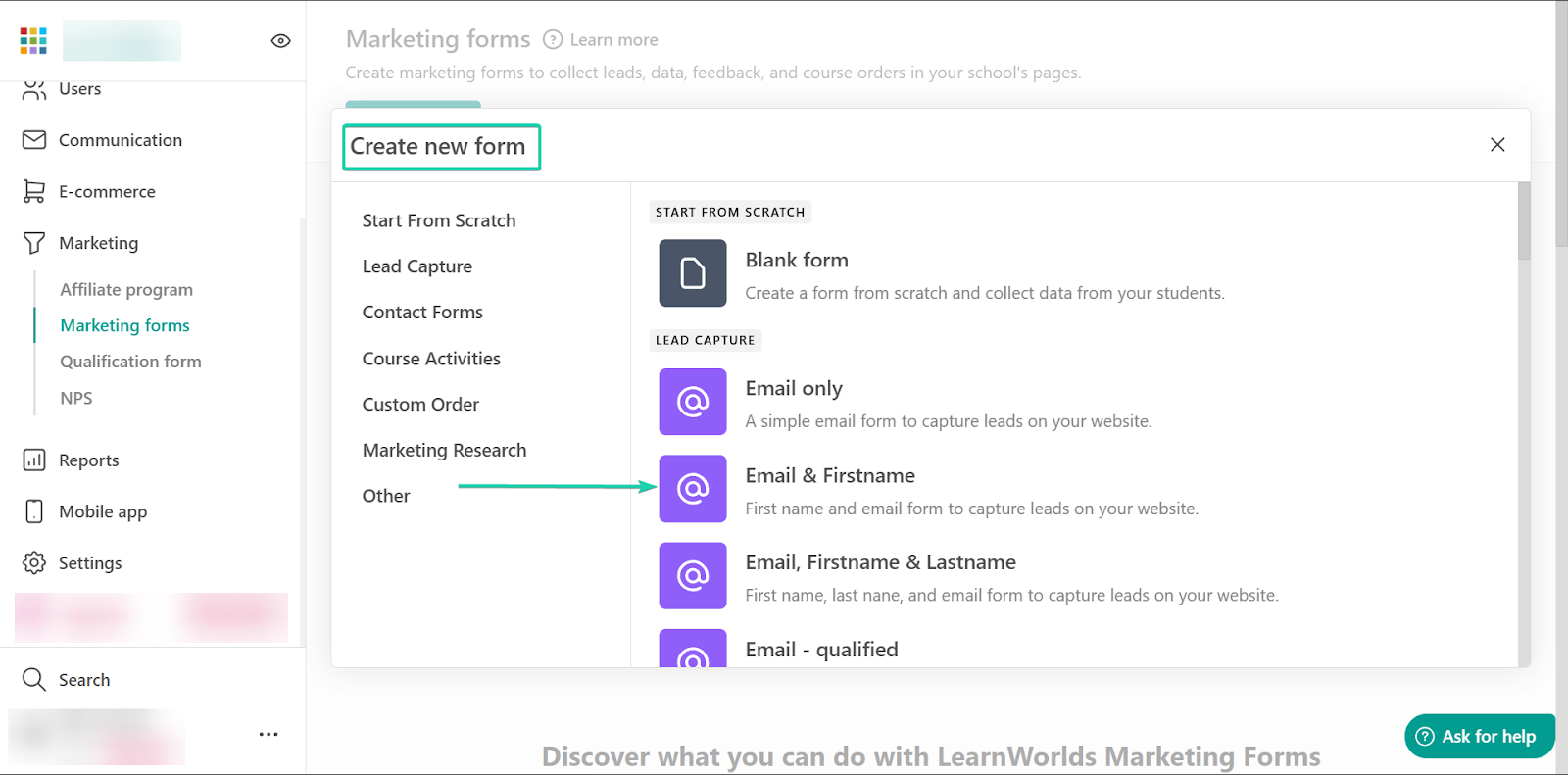This screenshot has height=775, width=1568.
Task: Click the blurred school name logo
Action: coord(122,40)
